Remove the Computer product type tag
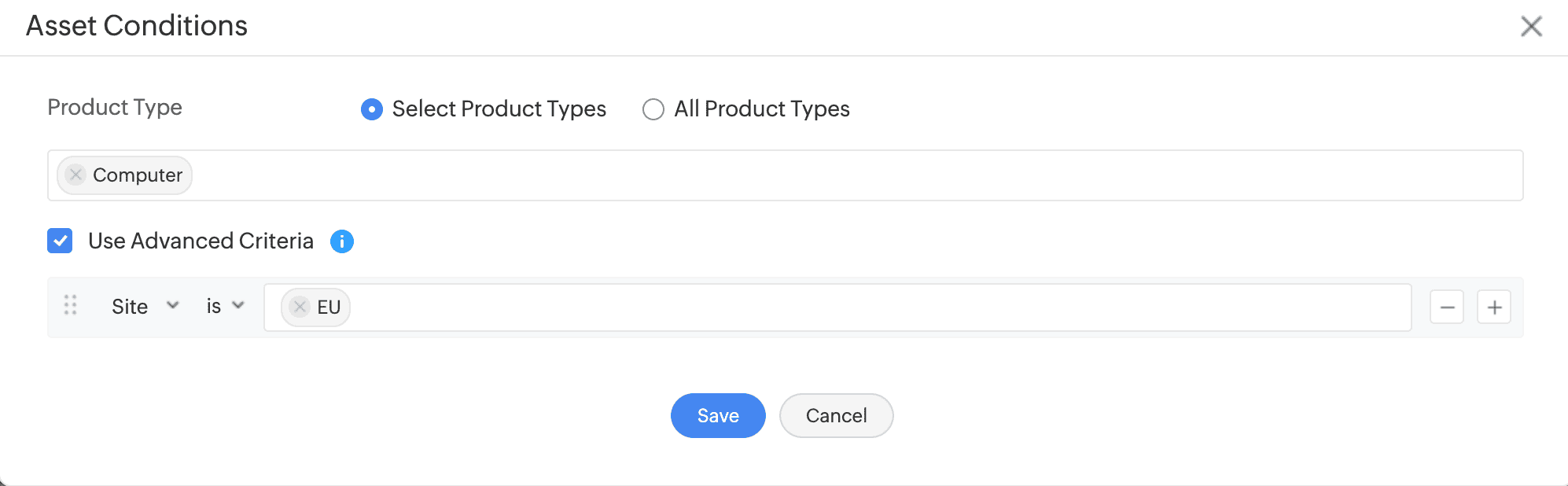The width and height of the screenshot is (1568, 486). click(x=75, y=175)
